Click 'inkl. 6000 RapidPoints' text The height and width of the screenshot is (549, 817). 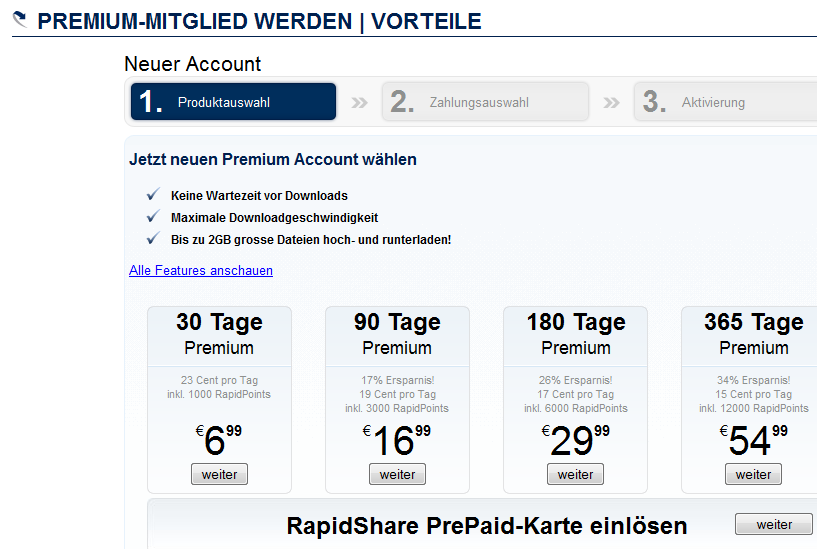point(576,408)
